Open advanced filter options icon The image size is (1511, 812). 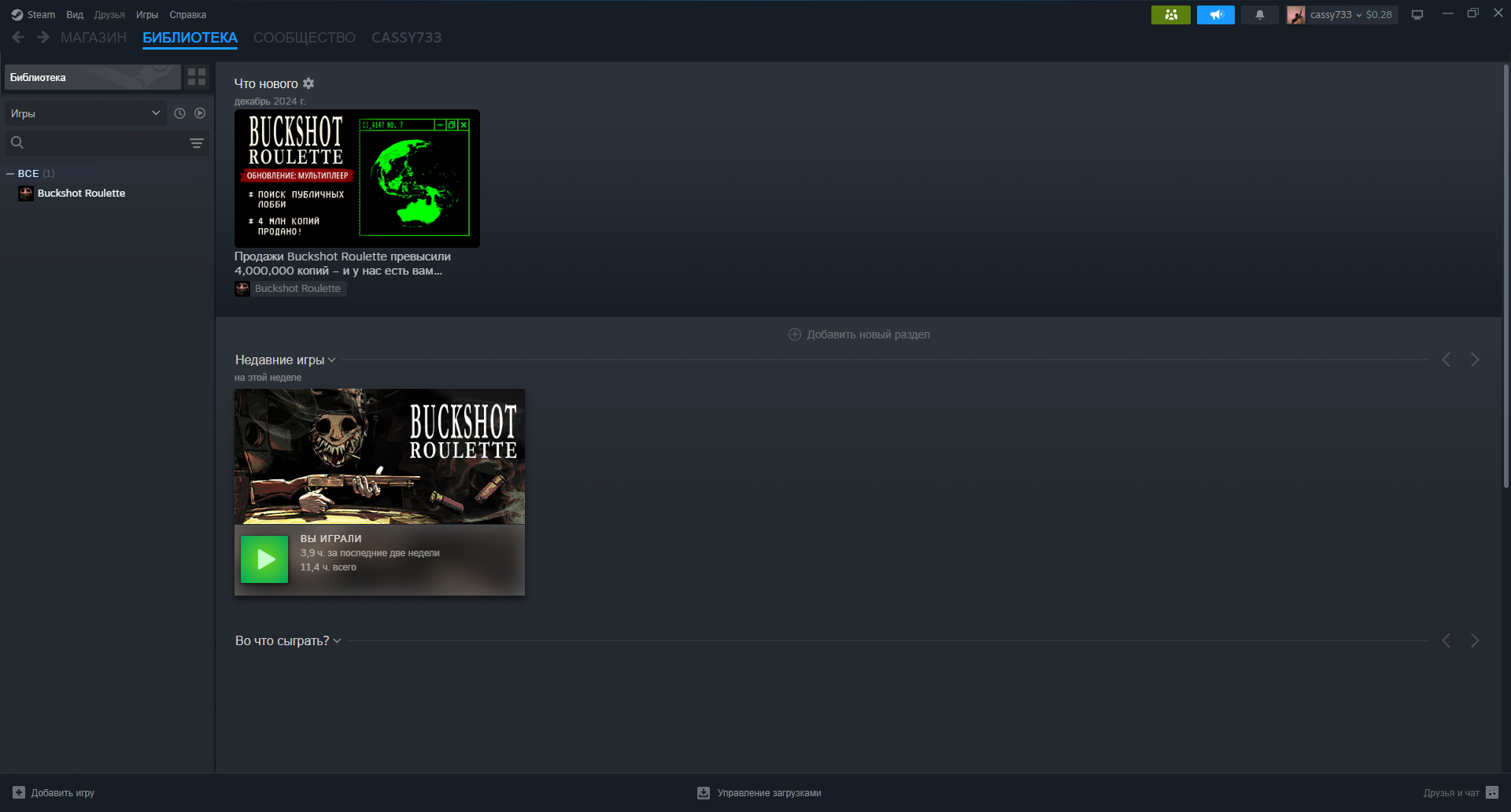(197, 142)
